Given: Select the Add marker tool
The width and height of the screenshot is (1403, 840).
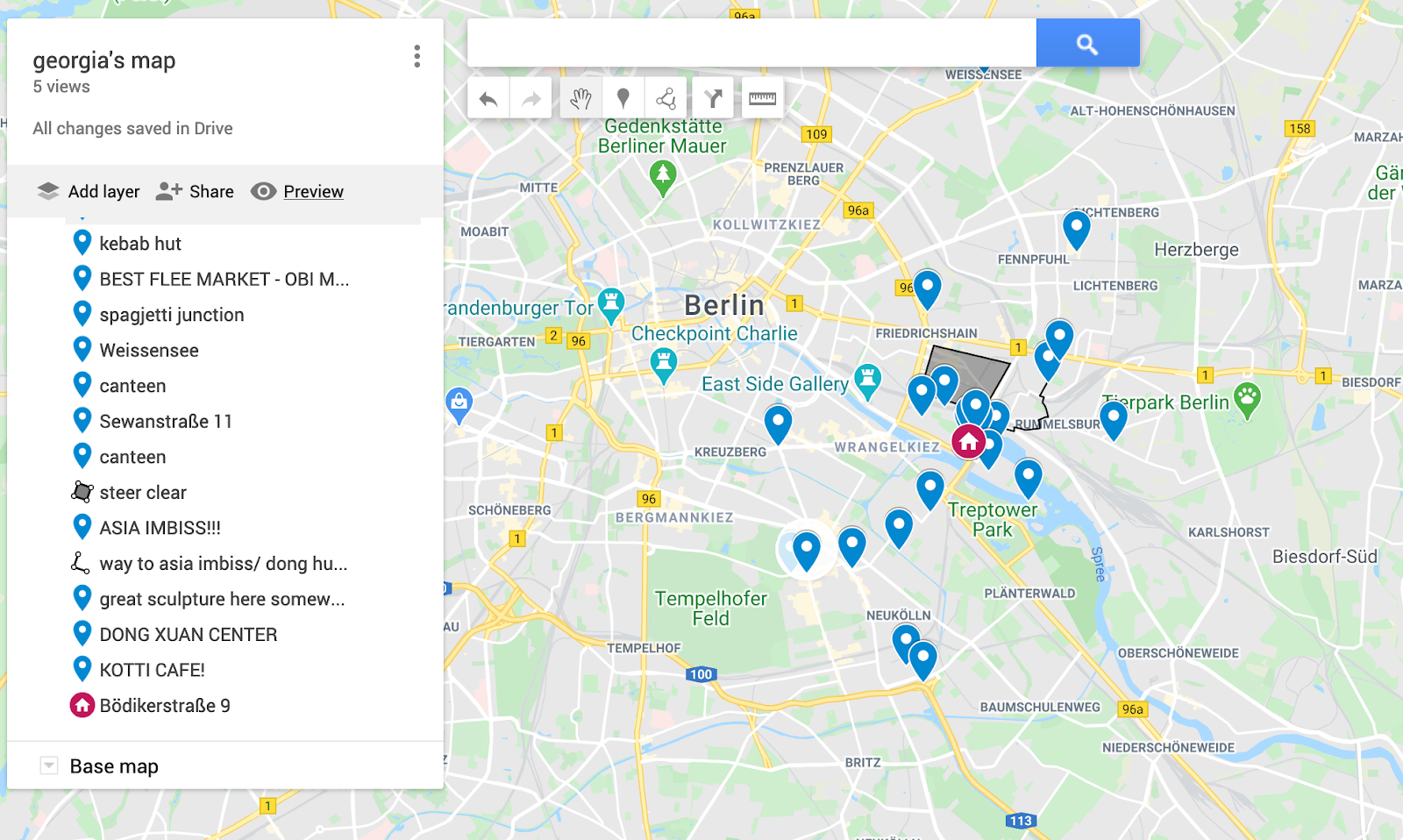Looking at the screenshot, I should point(623,98).
